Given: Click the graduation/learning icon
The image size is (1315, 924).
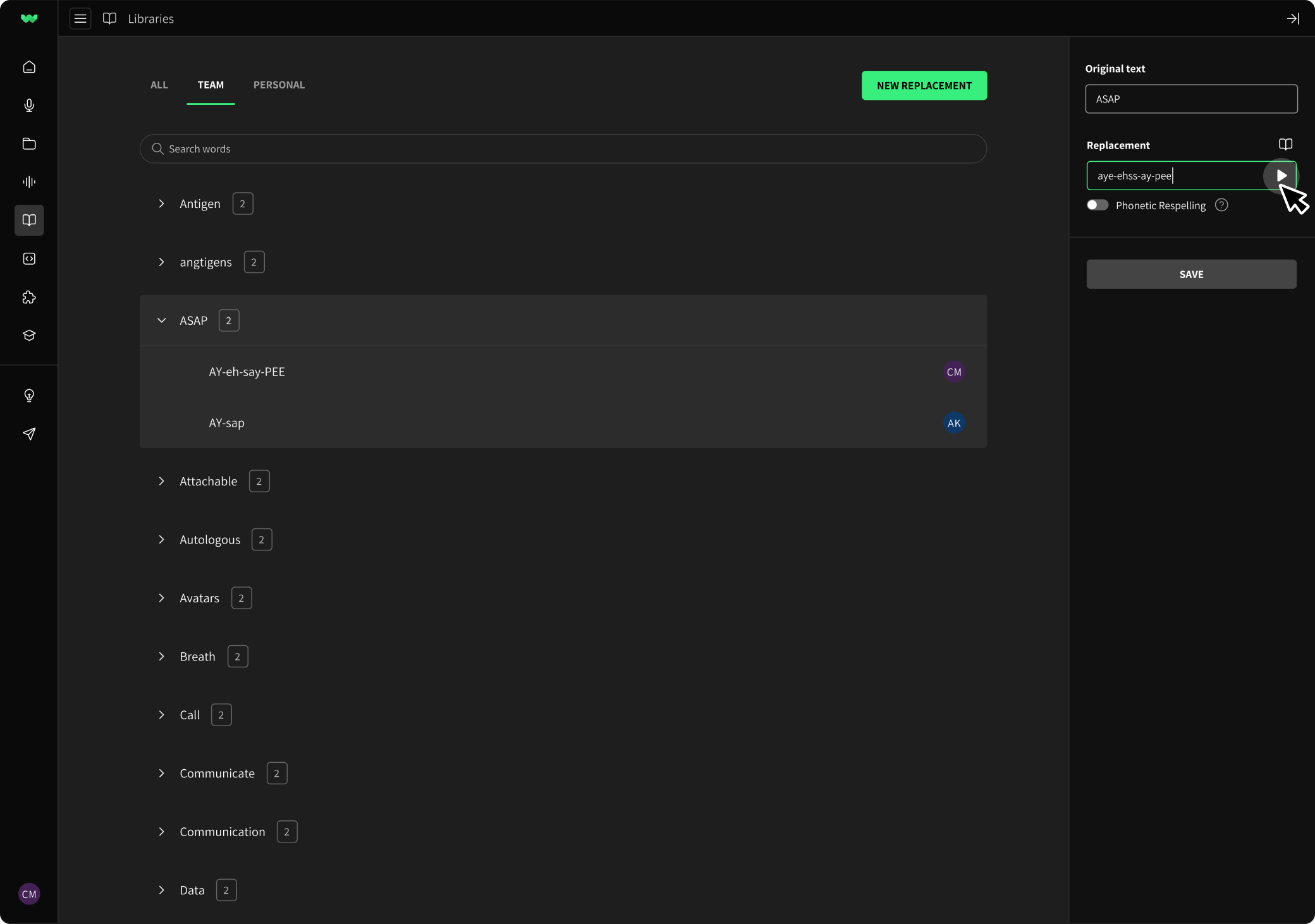Looking at the screenshot, I should tap(29, 334).
